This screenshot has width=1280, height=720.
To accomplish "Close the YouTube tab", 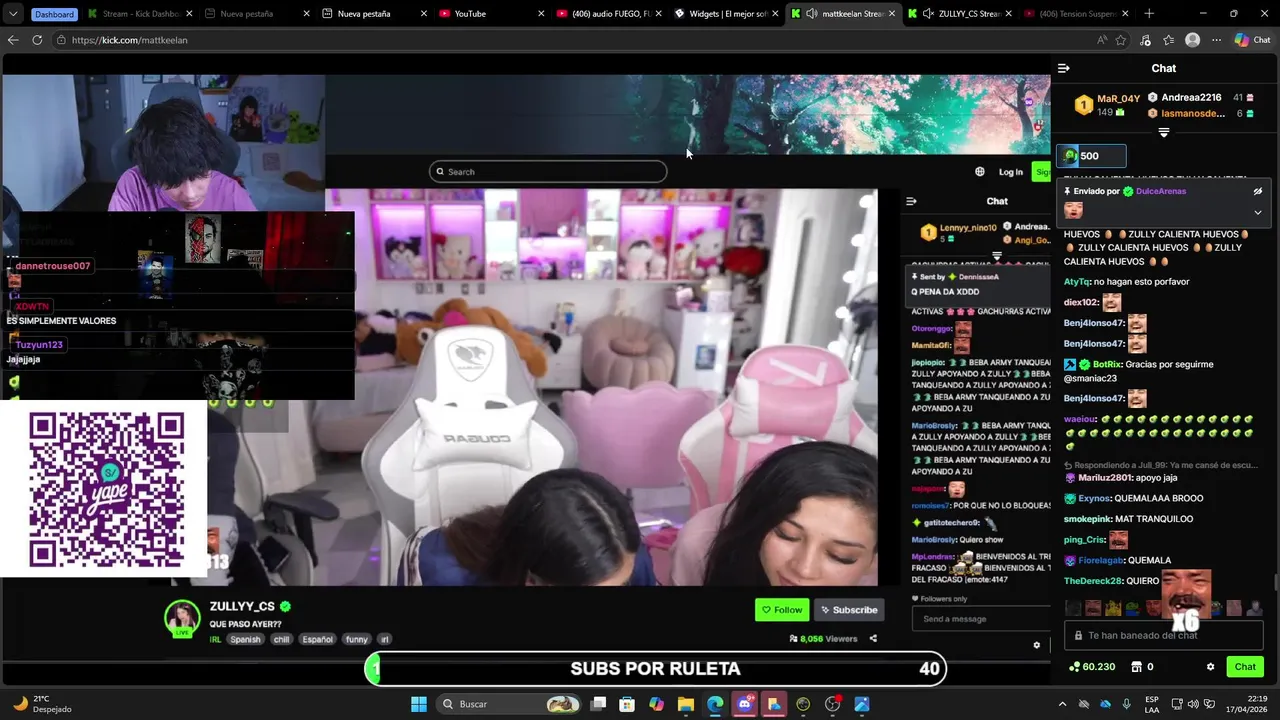I will tap(541, 14).
